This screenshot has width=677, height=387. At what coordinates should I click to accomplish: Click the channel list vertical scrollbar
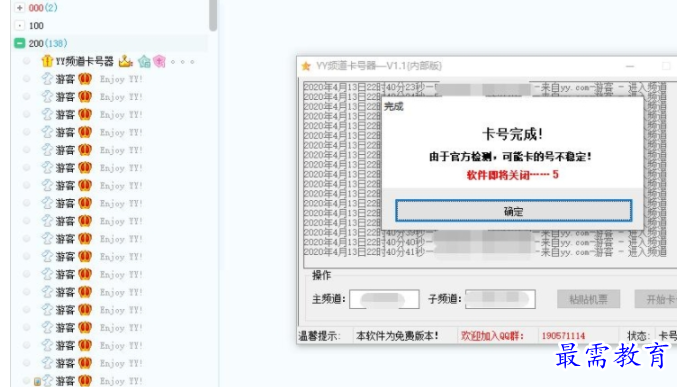pyautogui.click(x=213, y=15)
